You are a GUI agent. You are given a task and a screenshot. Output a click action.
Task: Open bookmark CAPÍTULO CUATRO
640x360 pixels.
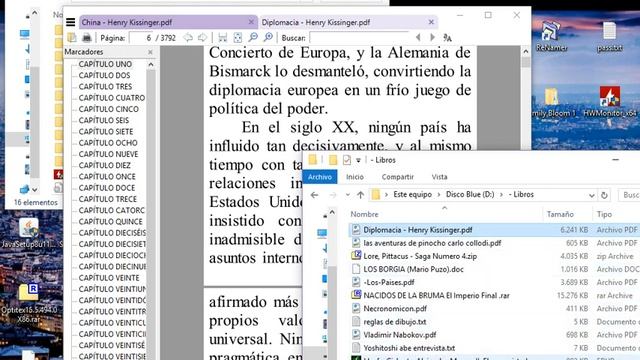coord(112,98)
